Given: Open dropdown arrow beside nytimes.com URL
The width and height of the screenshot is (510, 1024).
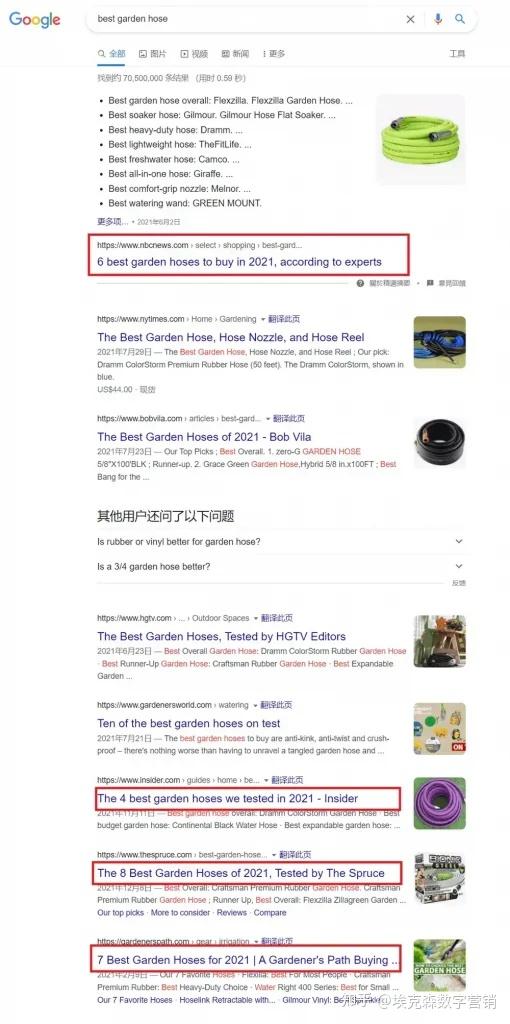Looking at the screenshot, I should click(263, 319).
